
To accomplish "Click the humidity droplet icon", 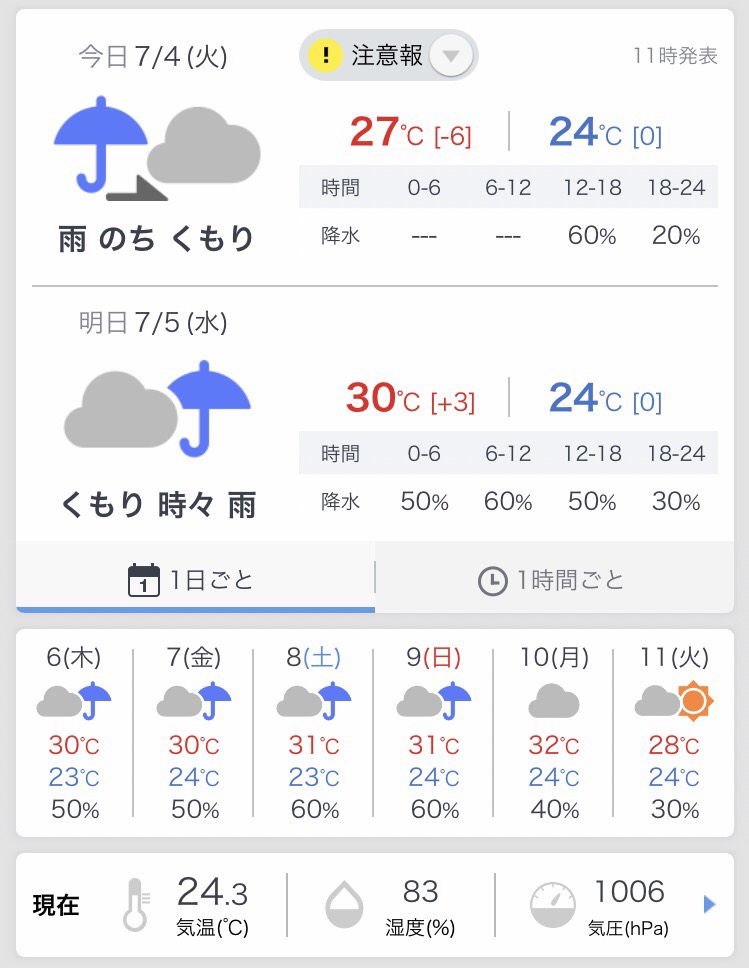I will click(344, 904).
